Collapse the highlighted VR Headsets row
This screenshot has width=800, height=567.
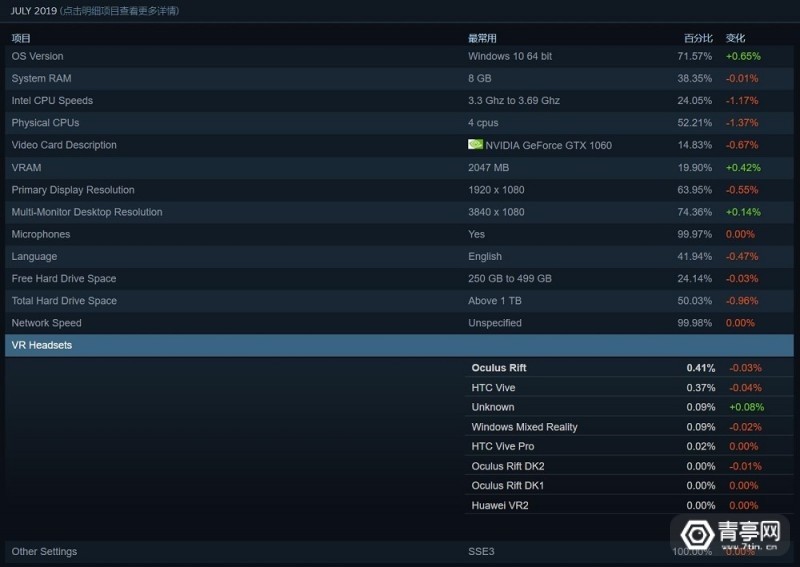point(399,345)
